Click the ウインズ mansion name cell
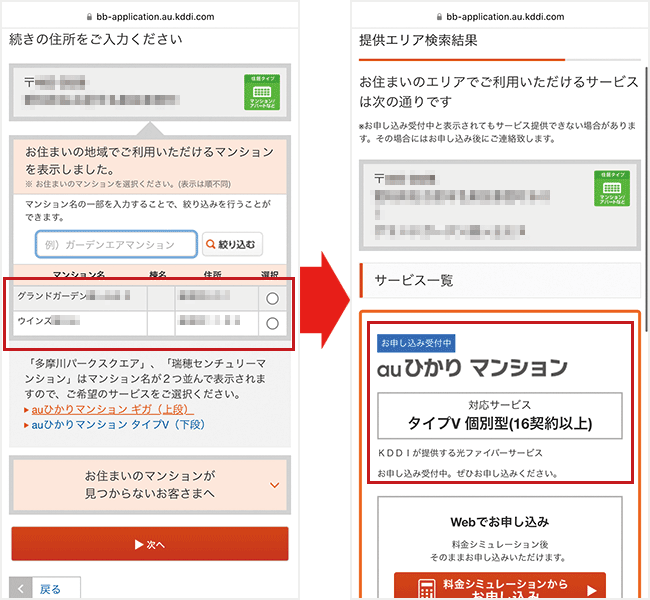This screenshot has width=650, height=600. coord(80,323)
